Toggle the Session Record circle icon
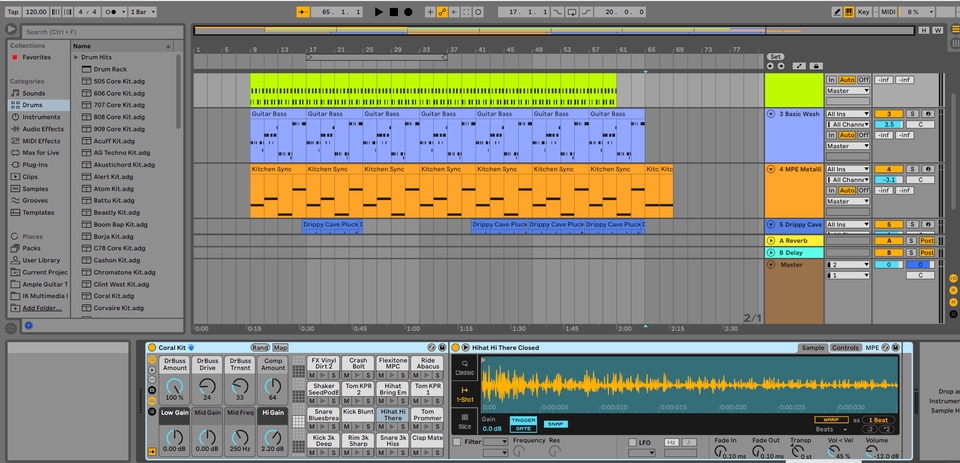Screen dimensions: 960x463 click(x=479, y=12)
